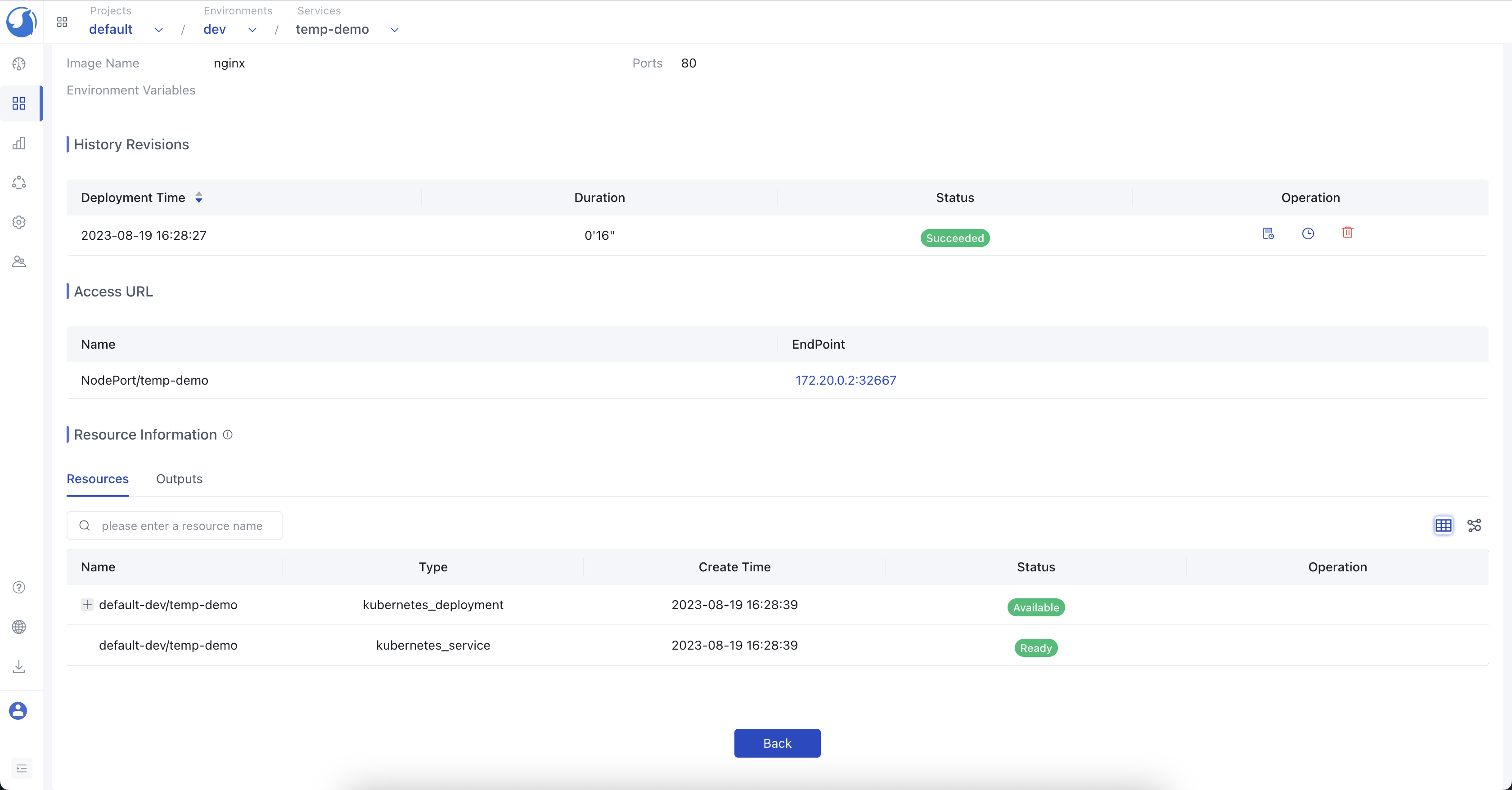
Task: Expand the kubernetes_deployment resource row
Action: coord(87,605)
